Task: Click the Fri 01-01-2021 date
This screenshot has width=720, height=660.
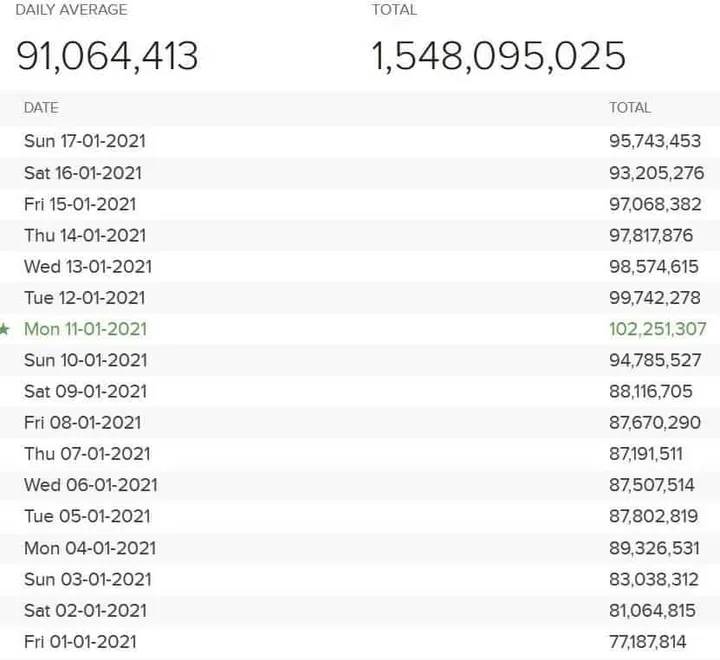Action: click(79, 641)
